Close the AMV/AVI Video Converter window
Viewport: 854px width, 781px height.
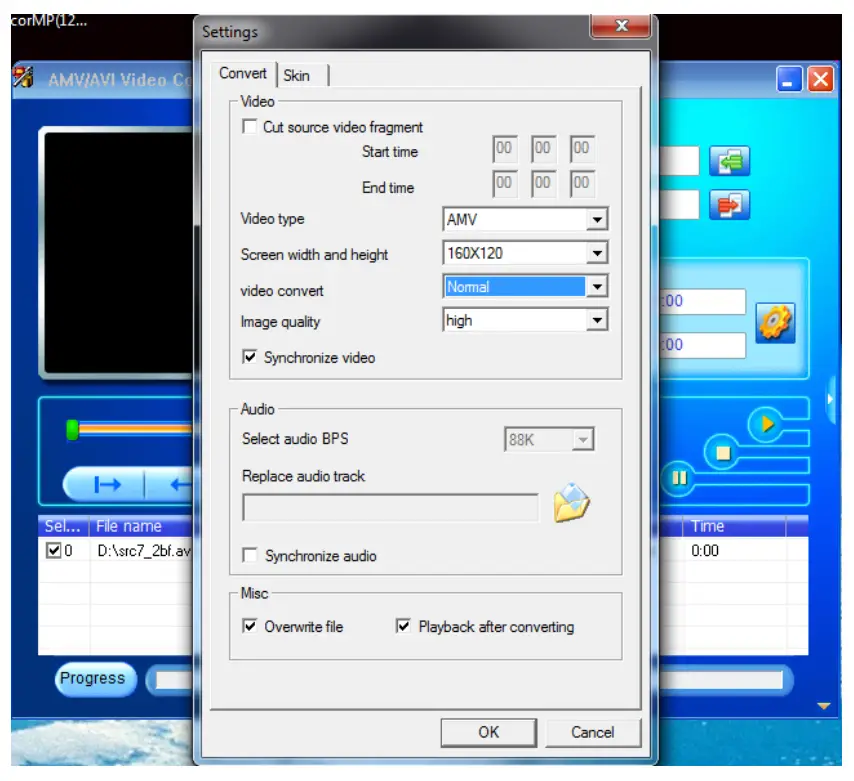pos(820,79)
